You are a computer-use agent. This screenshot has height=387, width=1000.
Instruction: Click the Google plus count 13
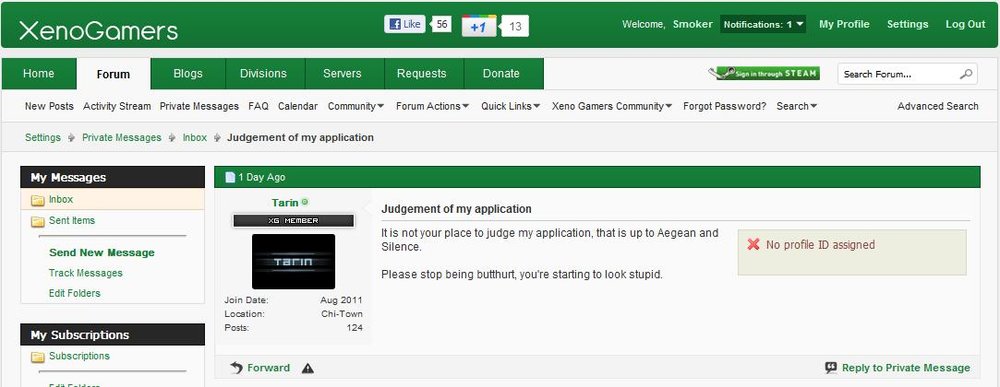515,27
